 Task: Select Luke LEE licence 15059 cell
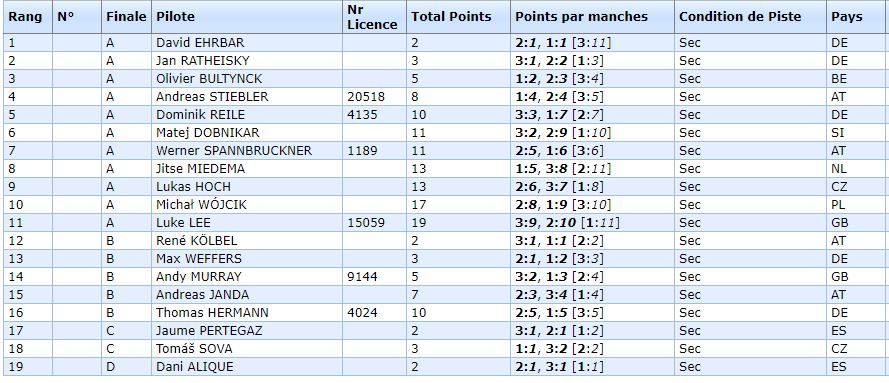(366, 223)
